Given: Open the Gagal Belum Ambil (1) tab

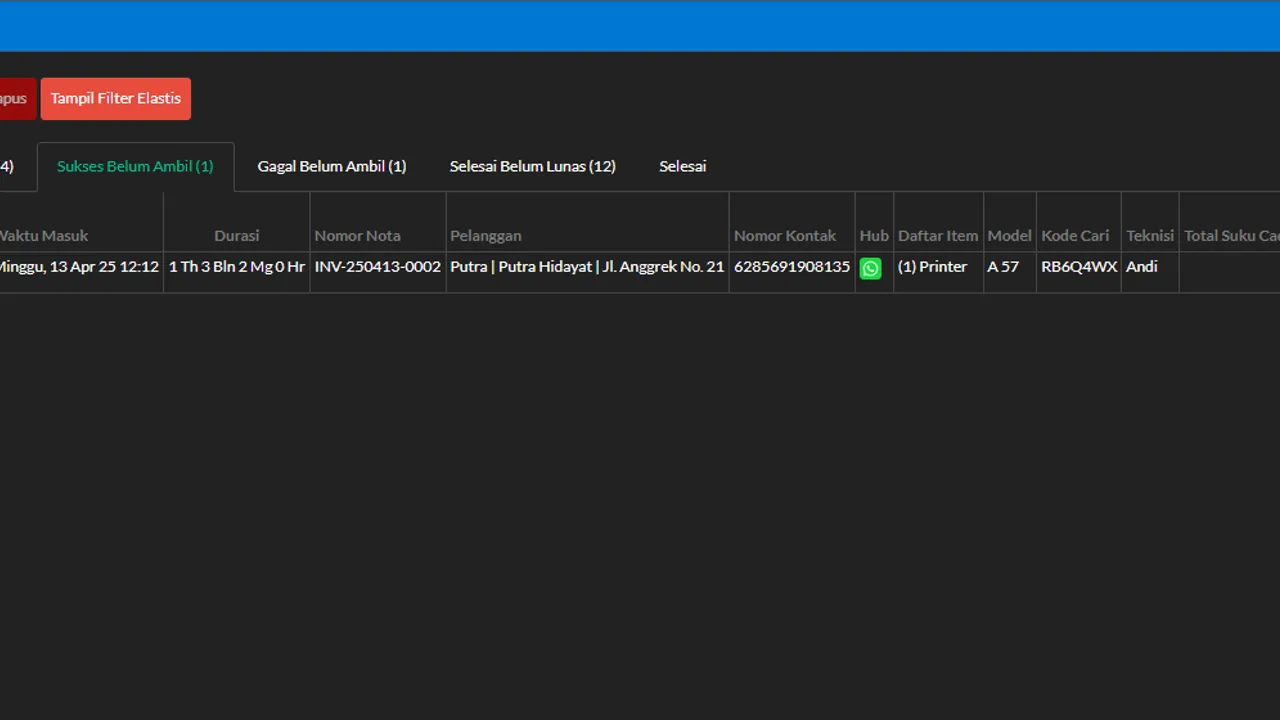Looking at the screenshot, I should pyautogui.click(x=332, y=167).
